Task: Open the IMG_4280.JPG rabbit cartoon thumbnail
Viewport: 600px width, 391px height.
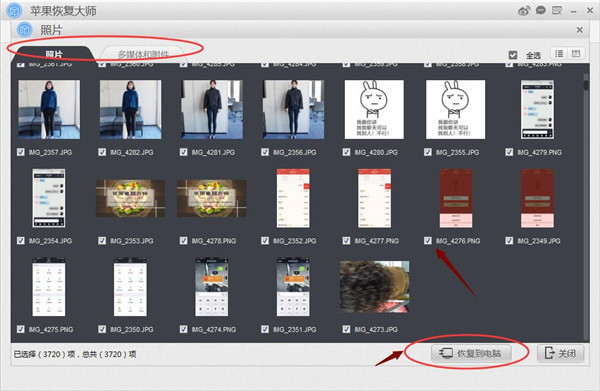Action: pyautogui.click(x=374, y=109)
